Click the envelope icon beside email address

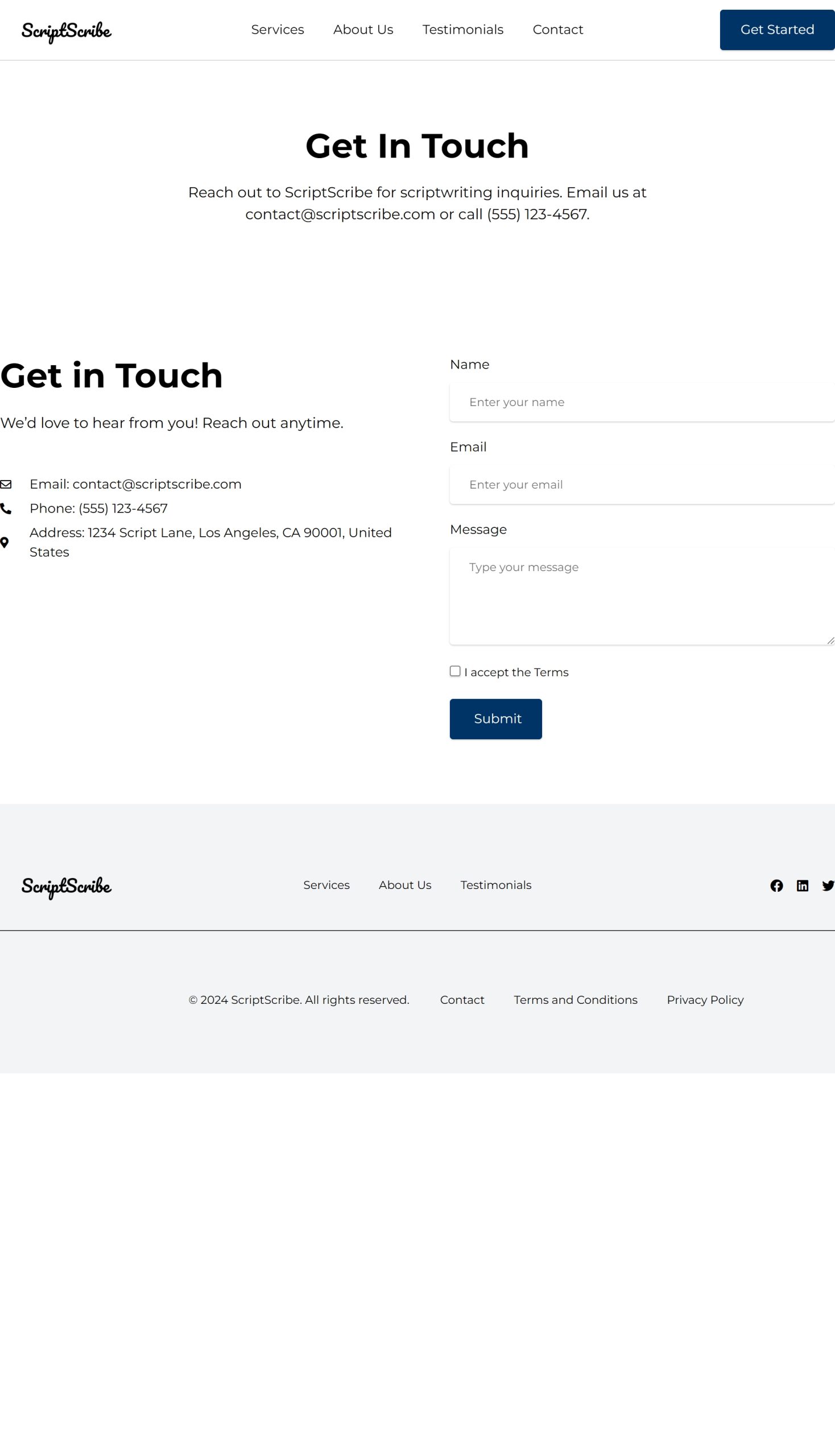tap(6, 485)
